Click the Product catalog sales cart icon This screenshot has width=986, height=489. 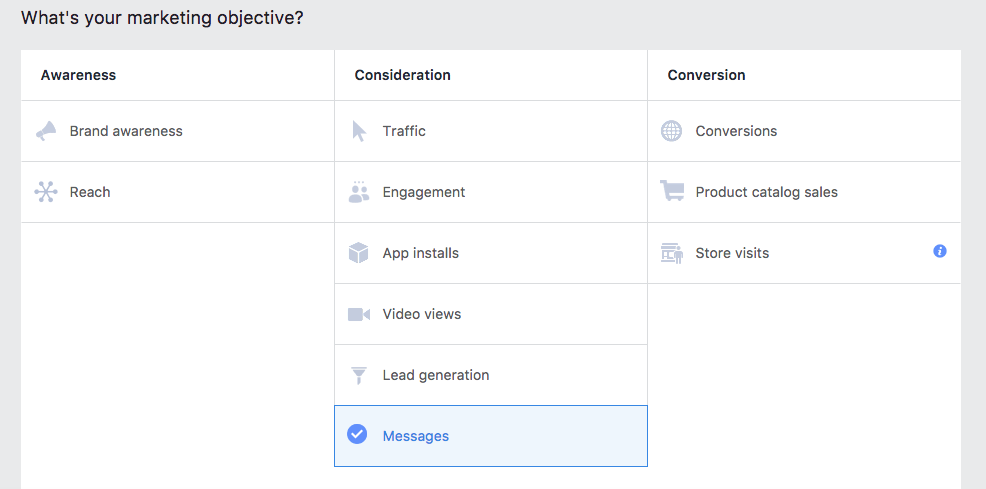(671, 192)
